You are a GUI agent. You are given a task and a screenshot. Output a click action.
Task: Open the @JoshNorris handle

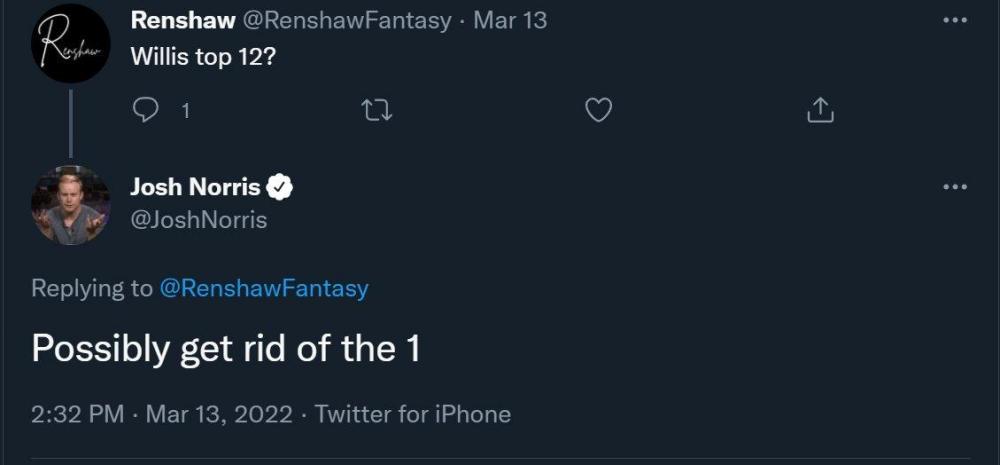[199, 219]
